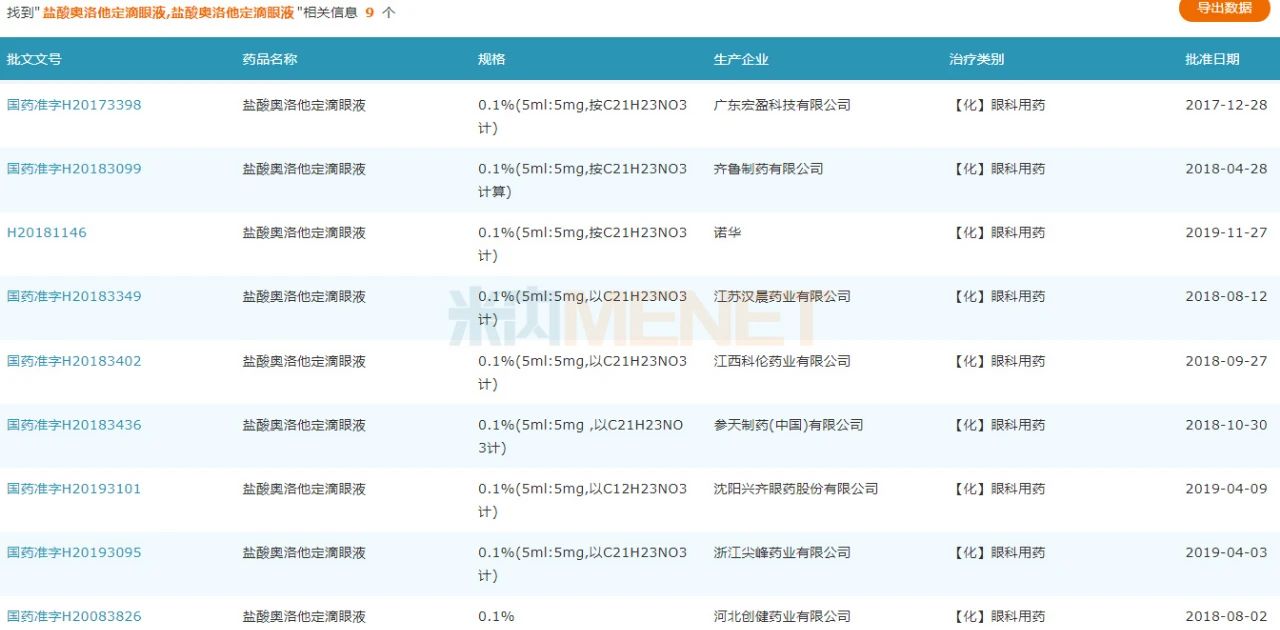This screenshot has height=630, width=1280.
Task: Open approval number 国药准字H20193095
Action: [74, 553]
